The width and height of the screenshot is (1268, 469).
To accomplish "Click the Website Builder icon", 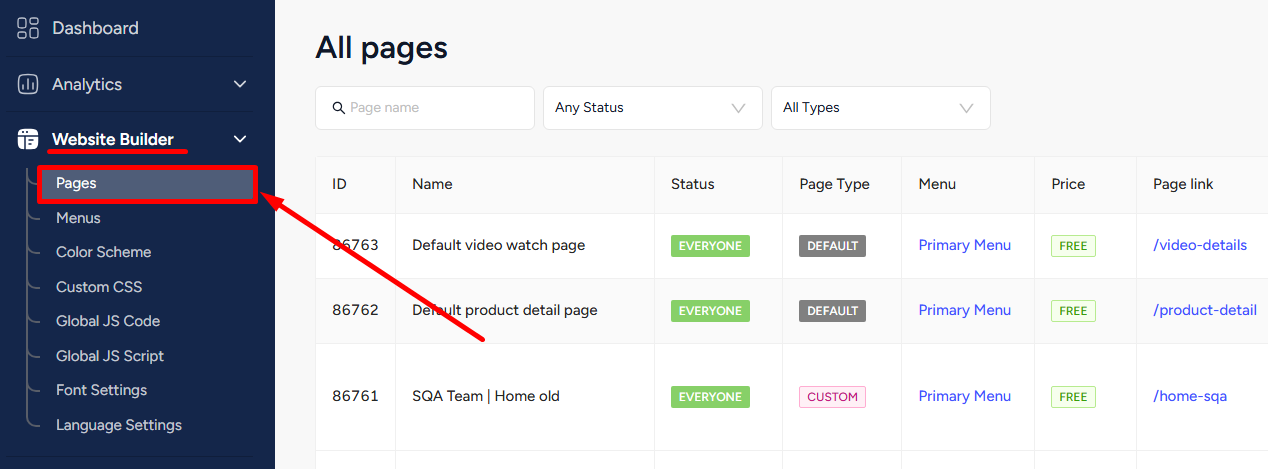I will pyautogui.click(x=28, y=139).
